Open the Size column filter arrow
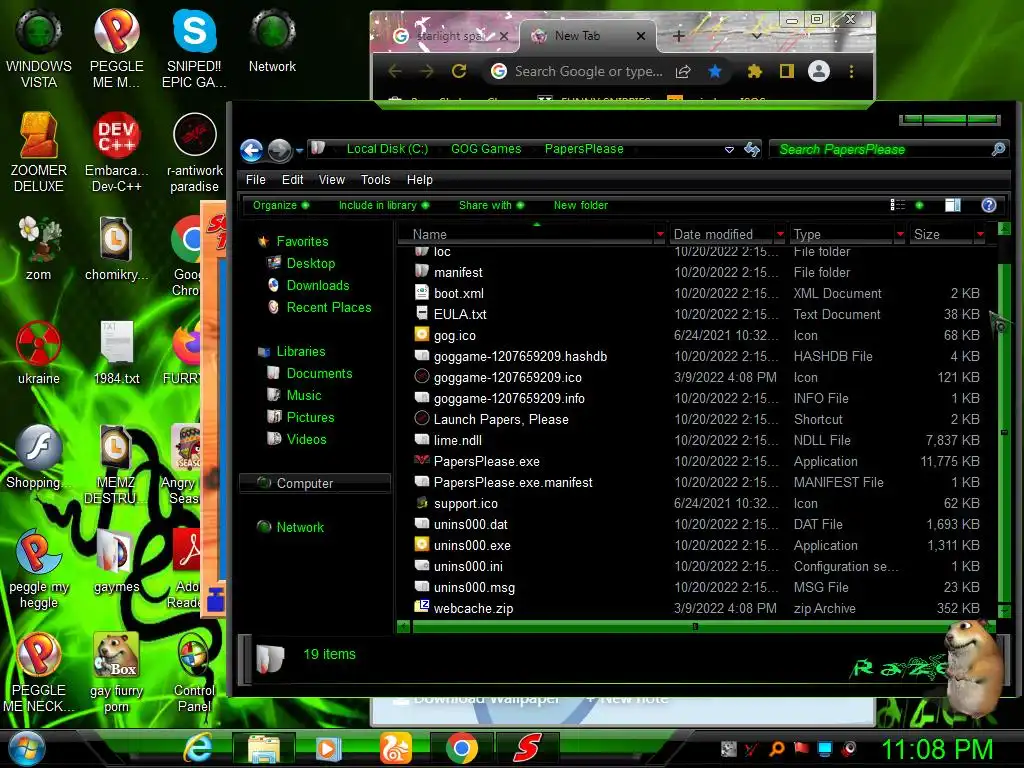 [x=980, y=234]
